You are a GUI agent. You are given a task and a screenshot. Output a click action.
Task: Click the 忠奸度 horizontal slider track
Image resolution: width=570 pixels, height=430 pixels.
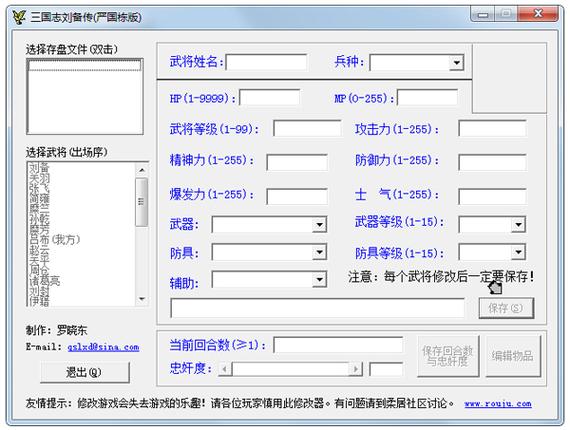point(290,369)
